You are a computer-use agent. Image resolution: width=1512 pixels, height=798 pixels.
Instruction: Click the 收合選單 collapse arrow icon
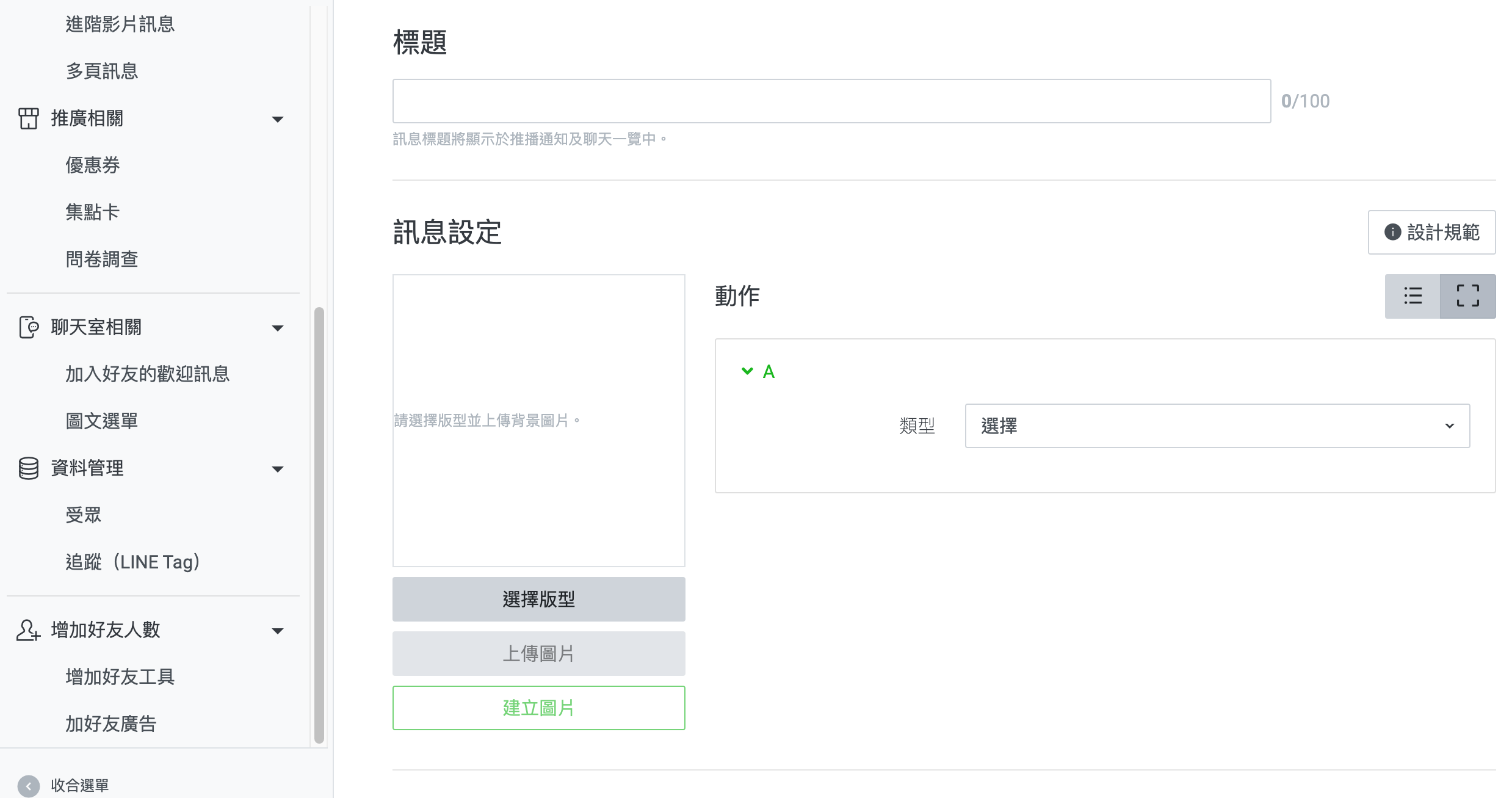28,786
